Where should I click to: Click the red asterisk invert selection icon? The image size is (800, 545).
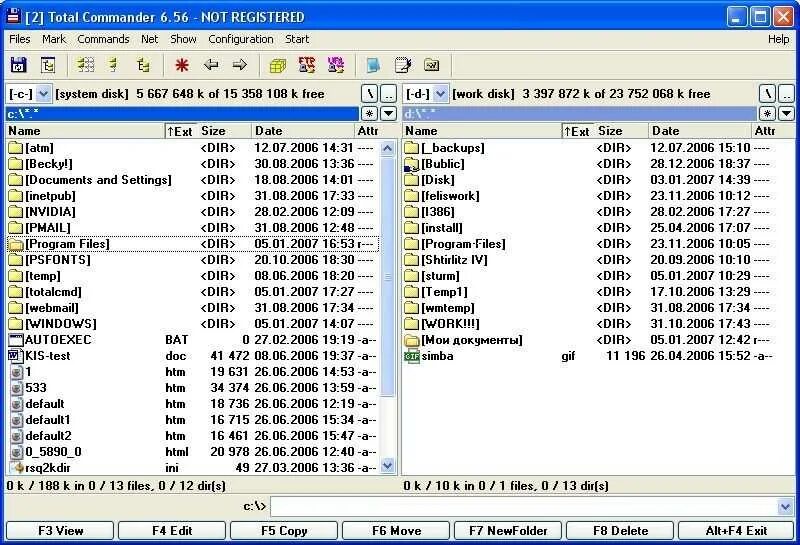[182, 65]
